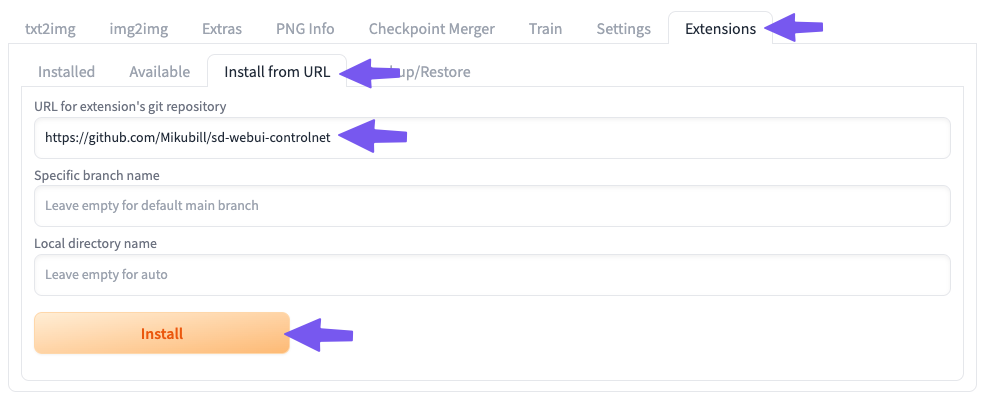Open the Checkpoint Merger tab
Image resolution: width=986 pixels, height=402 pixels.
click(x=431, y=29)
